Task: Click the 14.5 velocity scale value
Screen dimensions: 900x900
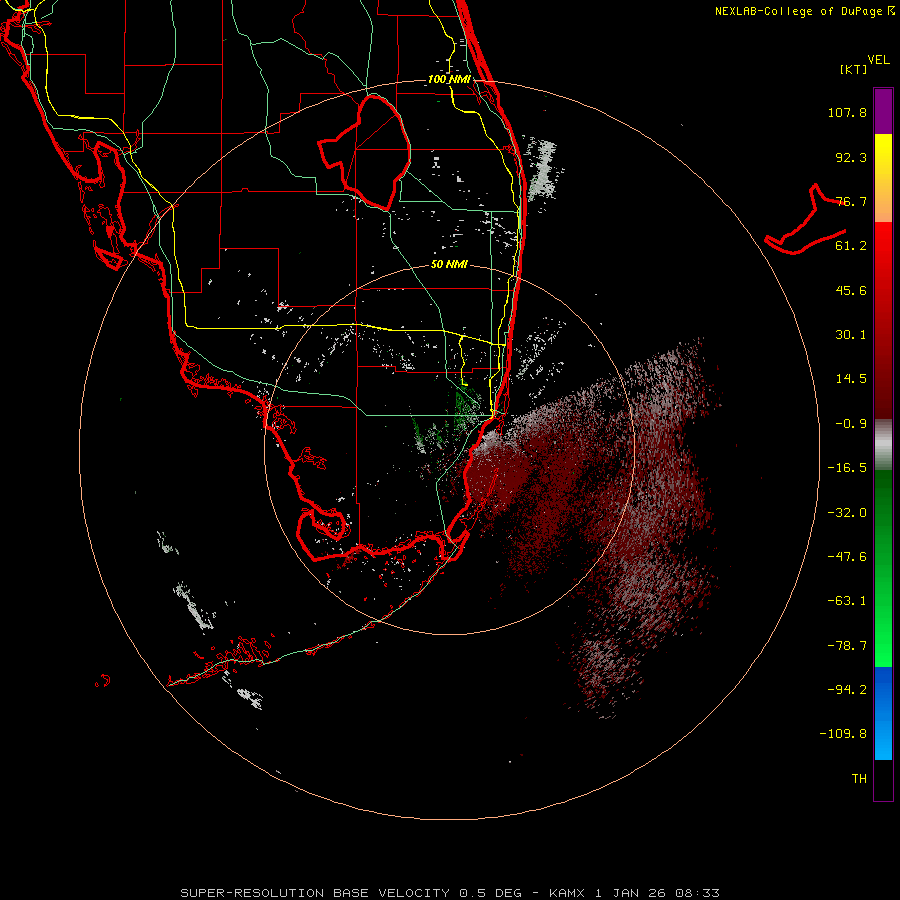Action: click(x=851, y=379)
